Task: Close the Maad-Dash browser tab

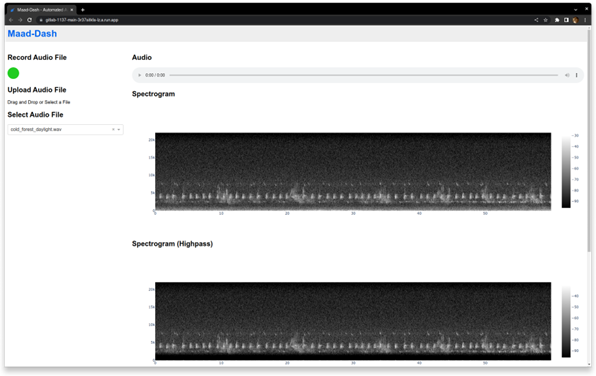Action: (x=71, y=10)
